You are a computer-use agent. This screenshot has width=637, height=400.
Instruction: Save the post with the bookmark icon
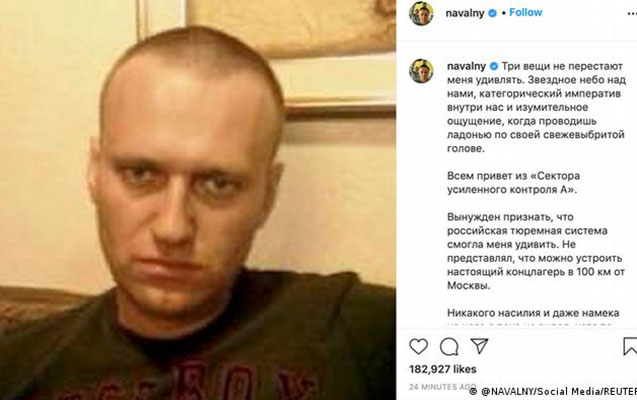(x=630, y=346)
